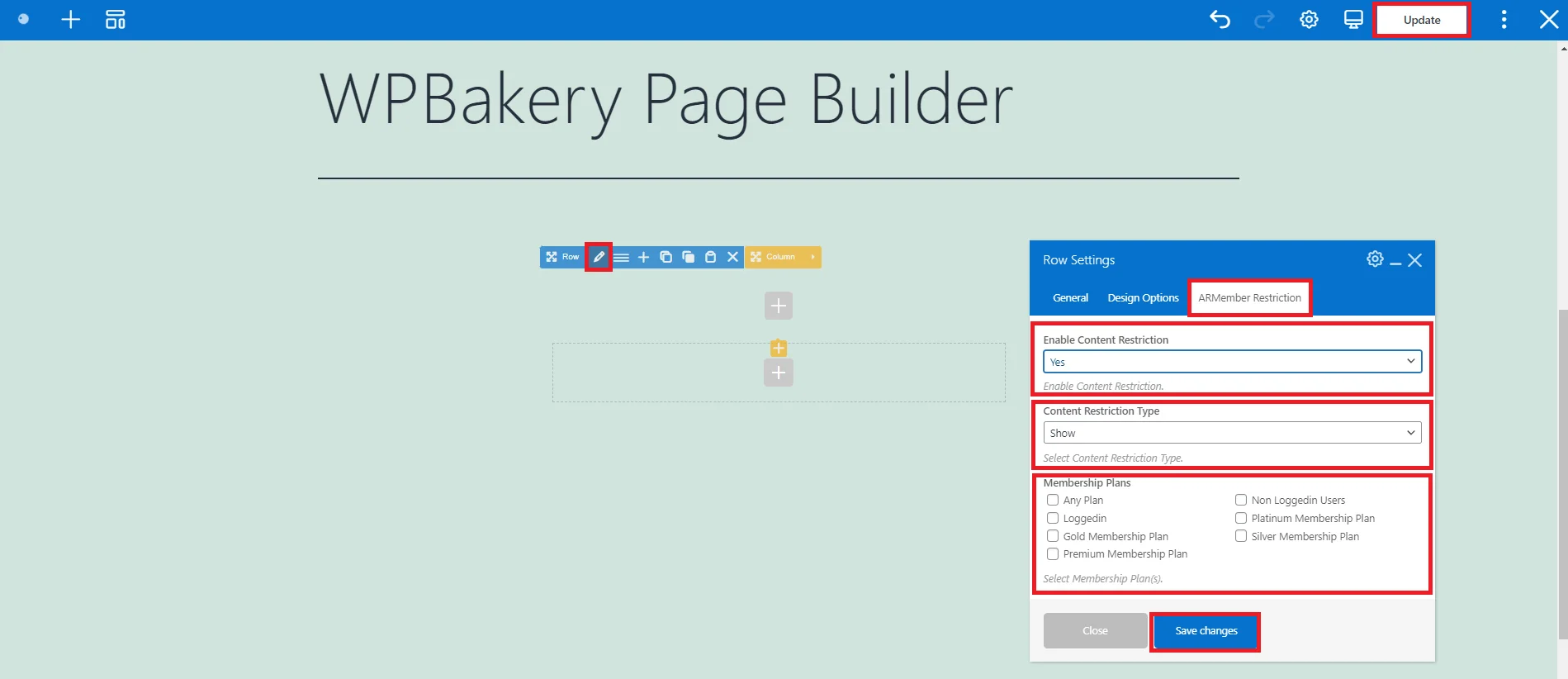Screen dimensions: 1568x679
Task: Add element with top bar plus icon
Action: click(x=71, y=20)
